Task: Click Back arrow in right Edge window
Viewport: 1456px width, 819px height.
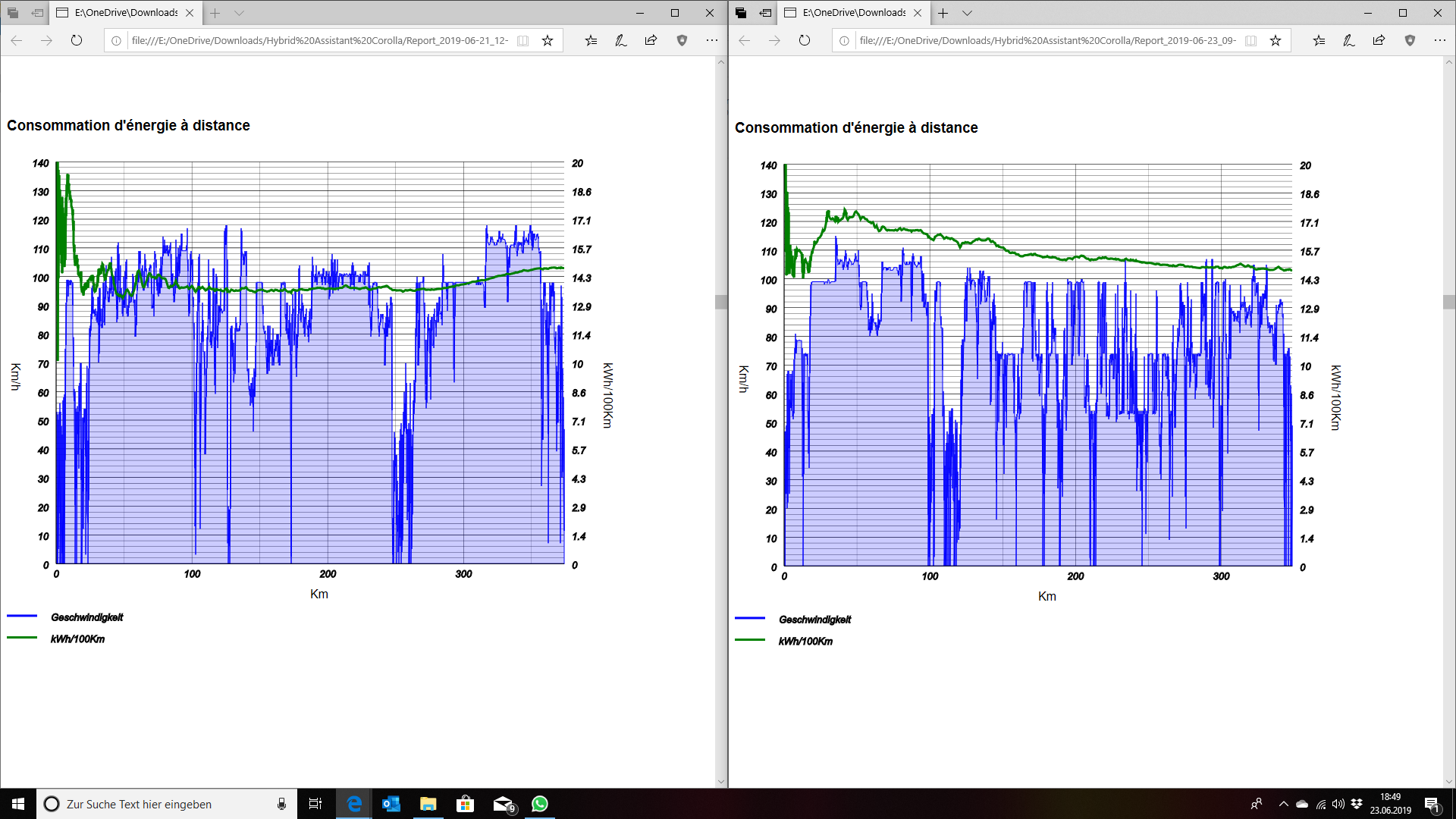Action: point(745,40)
